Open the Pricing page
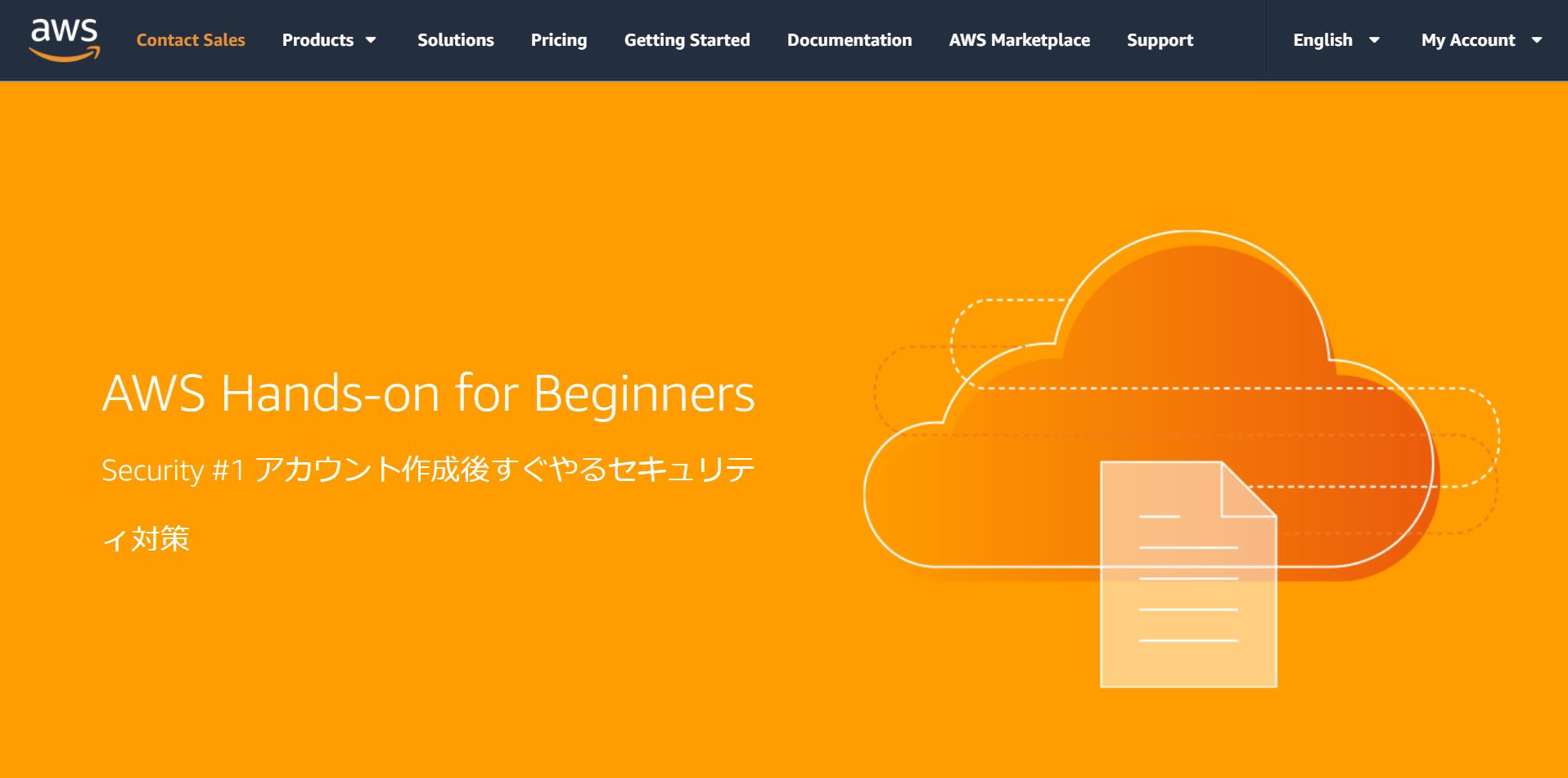The height and width of the screenshot is (778, 1568). click(x=559, y=40)
